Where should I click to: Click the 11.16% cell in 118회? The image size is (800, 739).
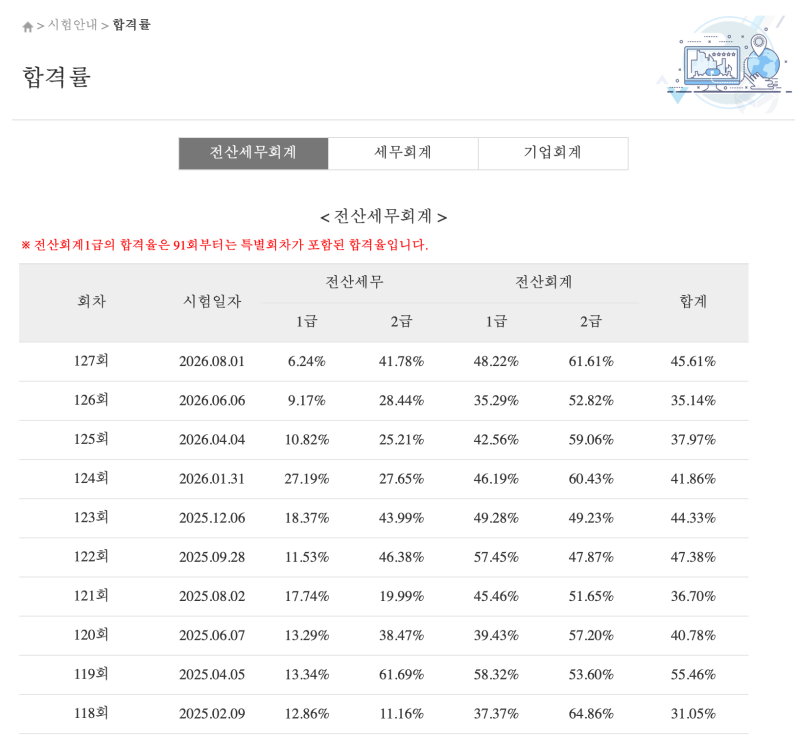coord(402,714)
